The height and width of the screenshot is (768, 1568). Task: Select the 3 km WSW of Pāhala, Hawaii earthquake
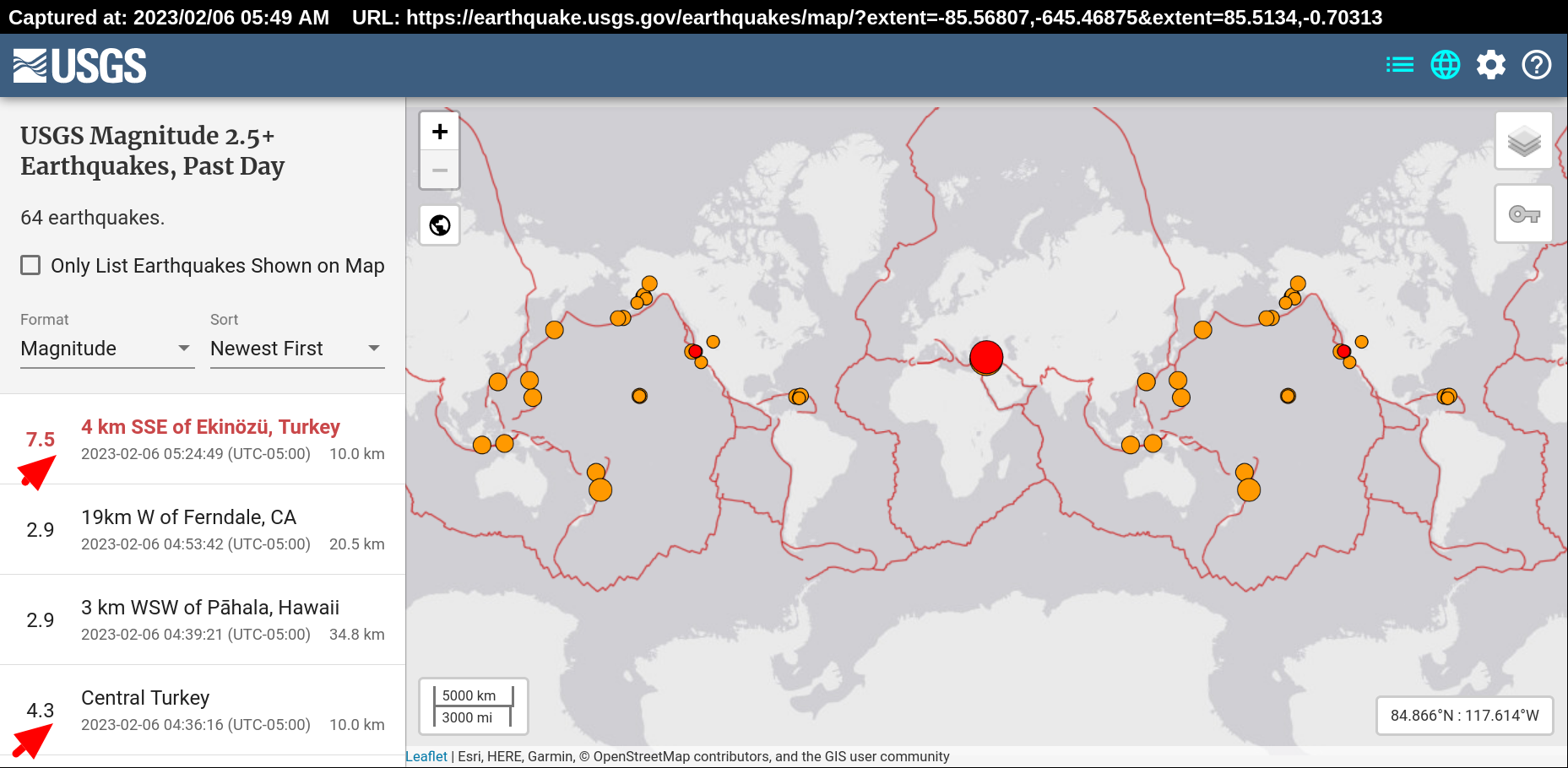tap(203, 619)
